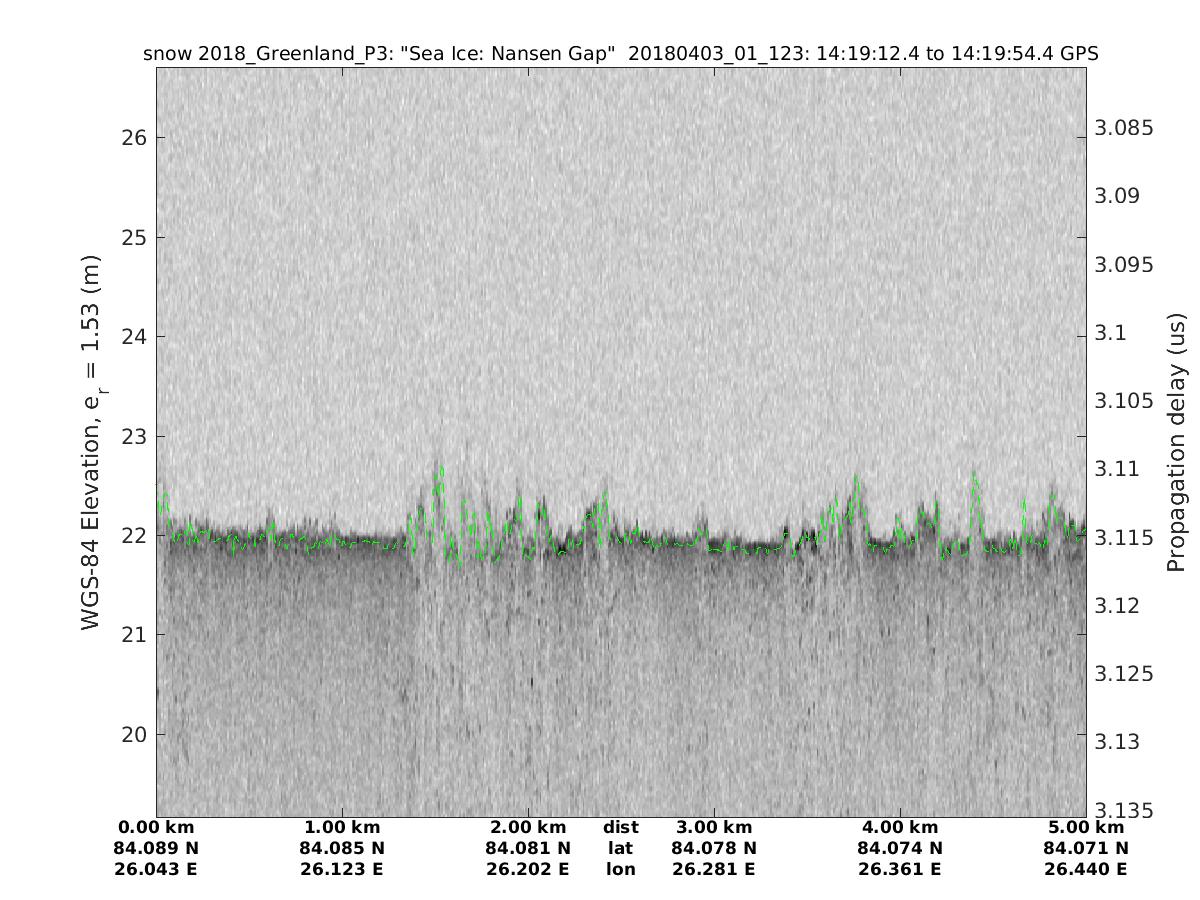Click the 3.115 propagation delay tick label
1200x900 pixels.
1123,538
